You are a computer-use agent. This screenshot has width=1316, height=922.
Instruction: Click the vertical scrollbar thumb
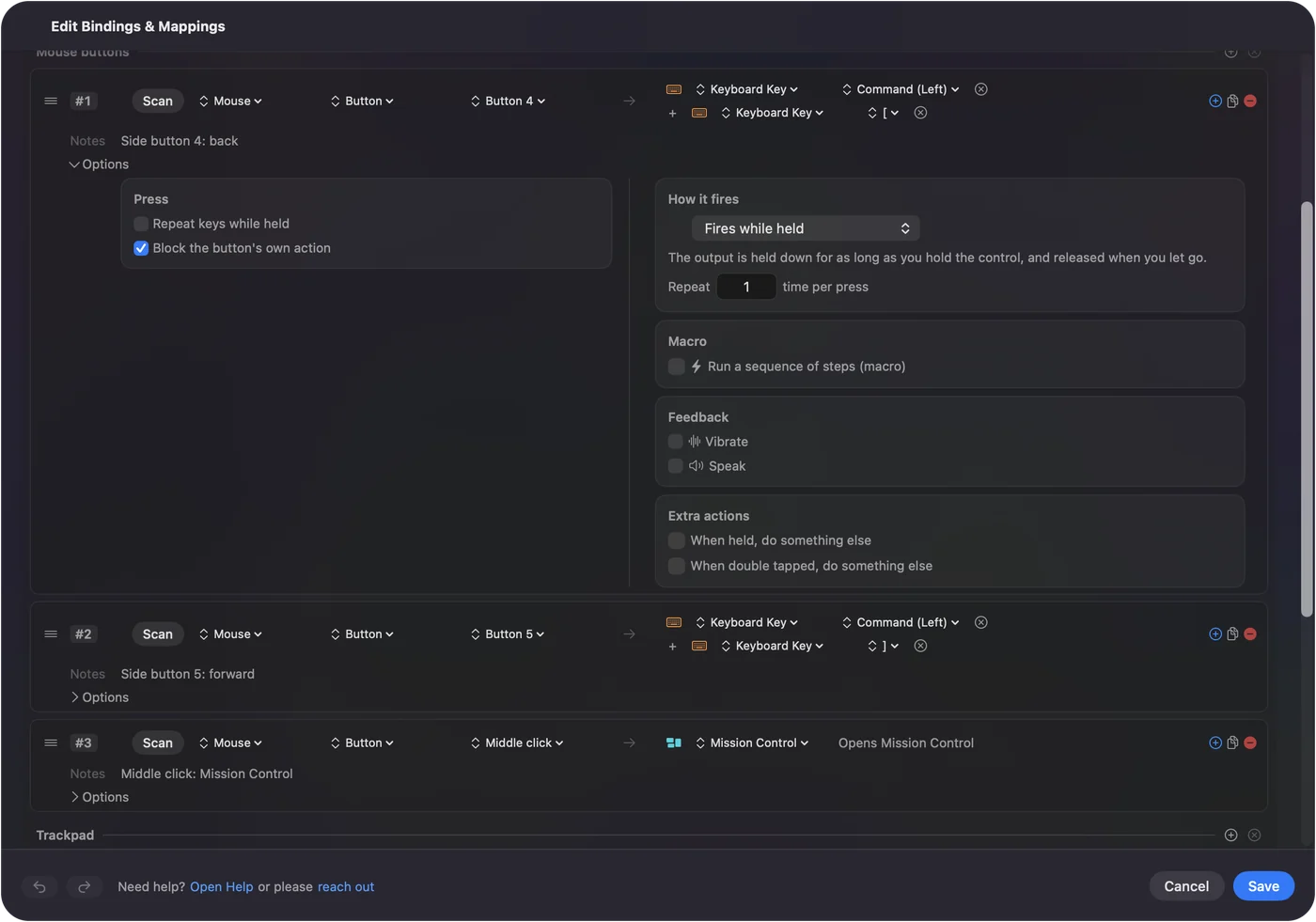pyautogui.click(x=1307, y=410)
